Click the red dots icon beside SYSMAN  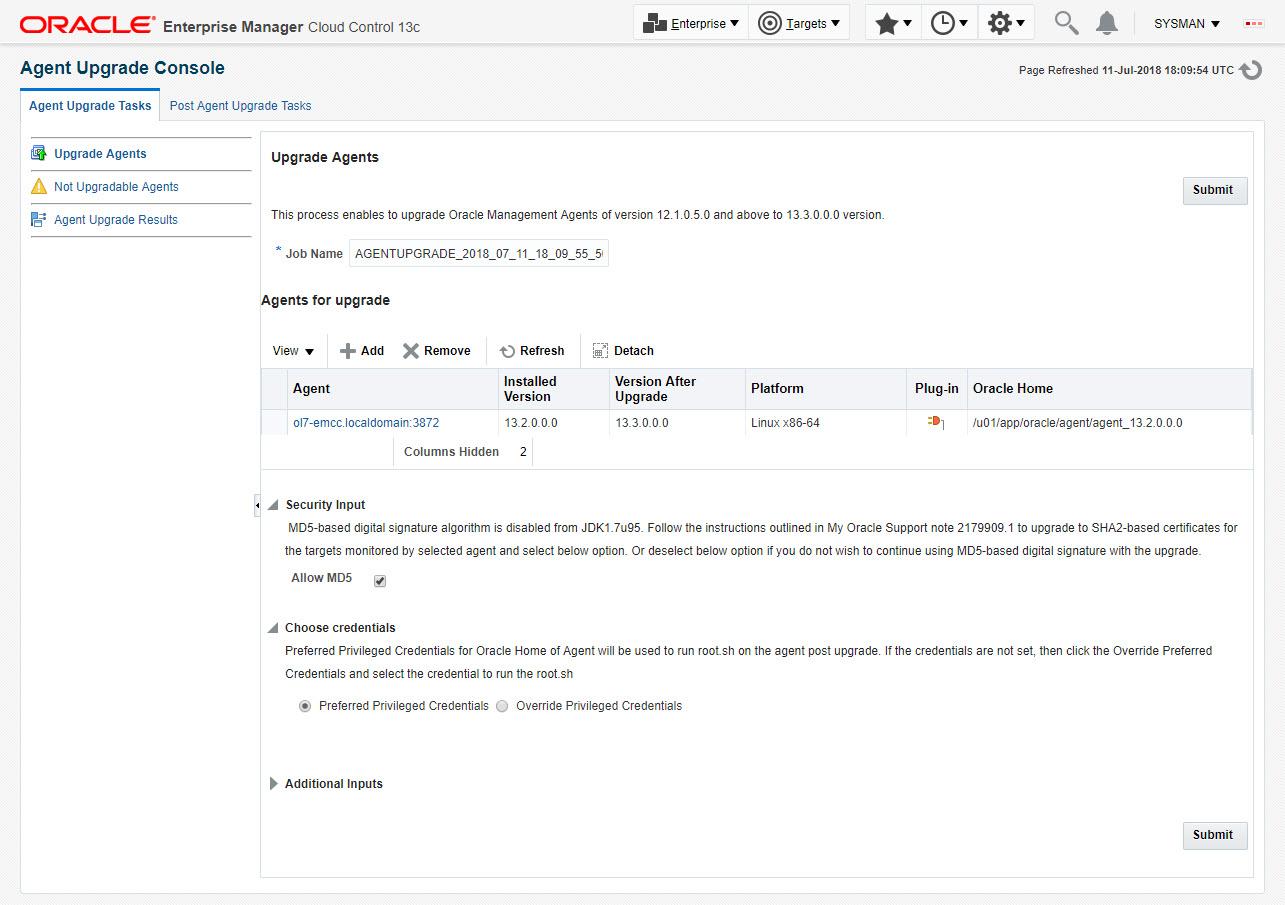pos(1253,23)
